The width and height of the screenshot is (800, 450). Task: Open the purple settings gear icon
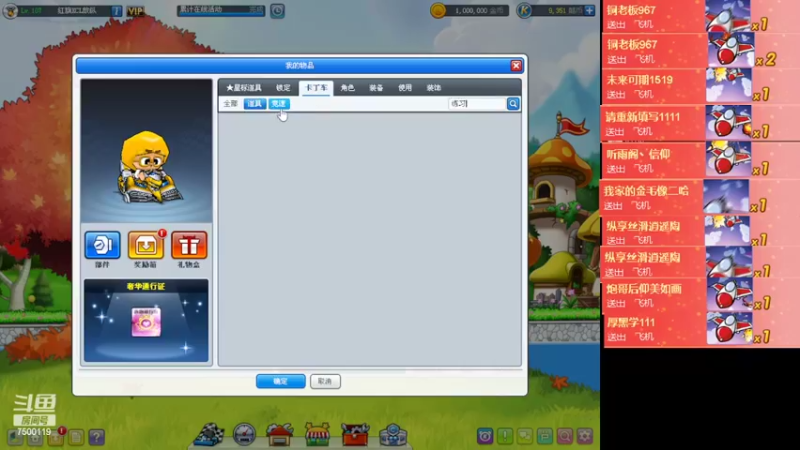(x=585, y=436)
